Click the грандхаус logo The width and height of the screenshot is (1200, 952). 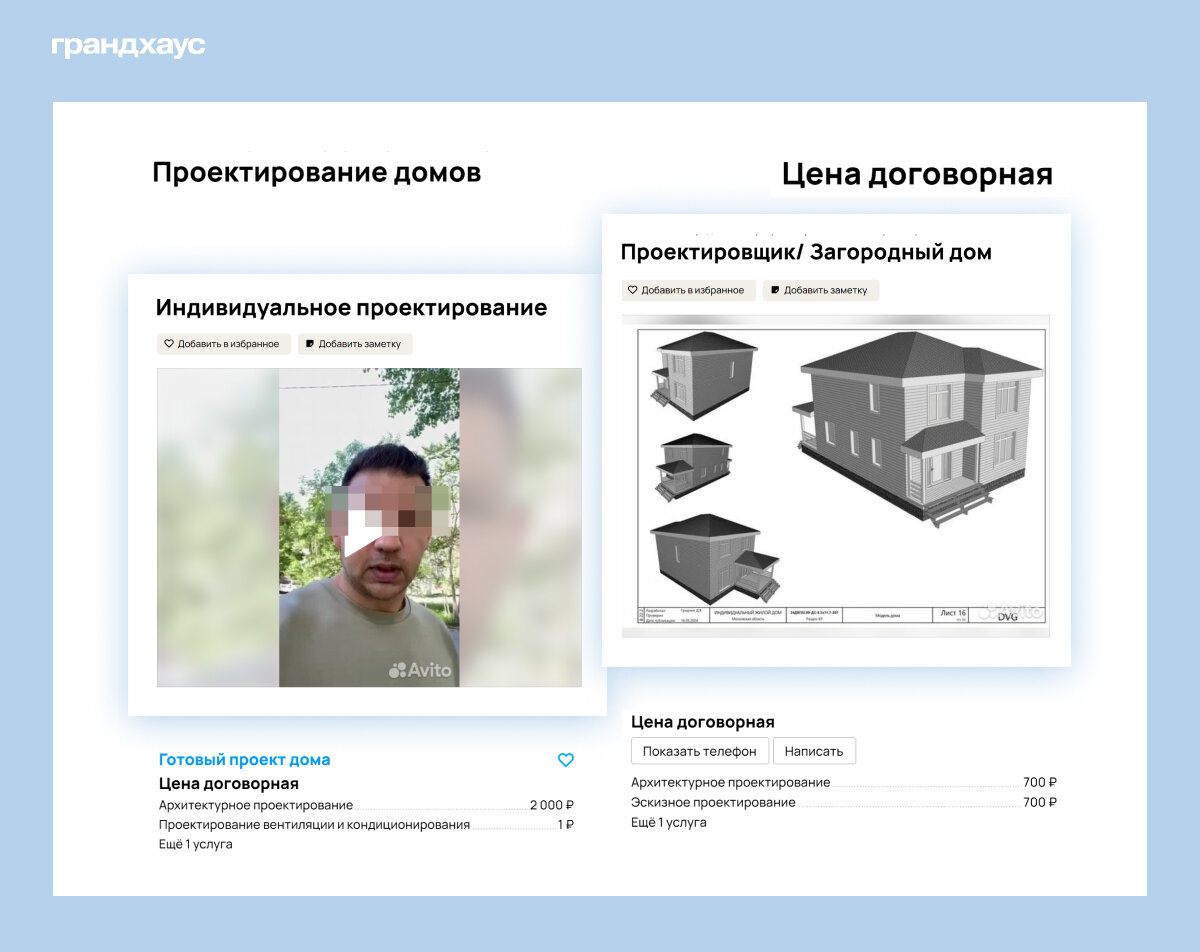point(128,47)
